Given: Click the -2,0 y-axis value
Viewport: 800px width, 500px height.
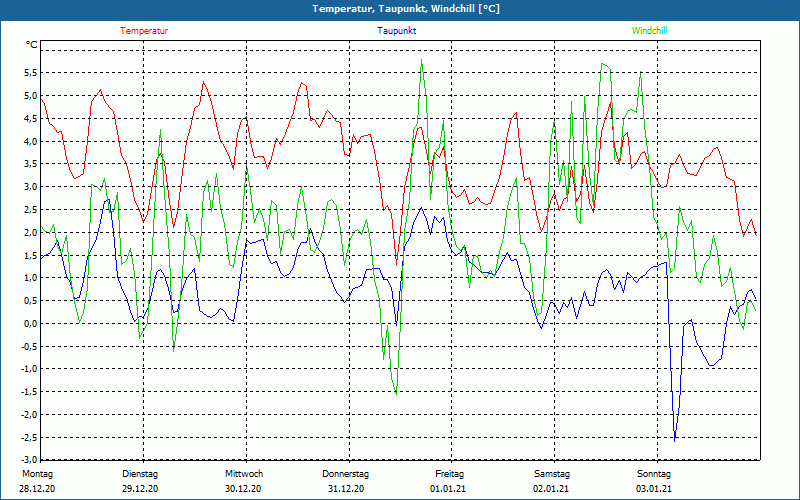Looking at the screenshot, I should pos(29,415).
